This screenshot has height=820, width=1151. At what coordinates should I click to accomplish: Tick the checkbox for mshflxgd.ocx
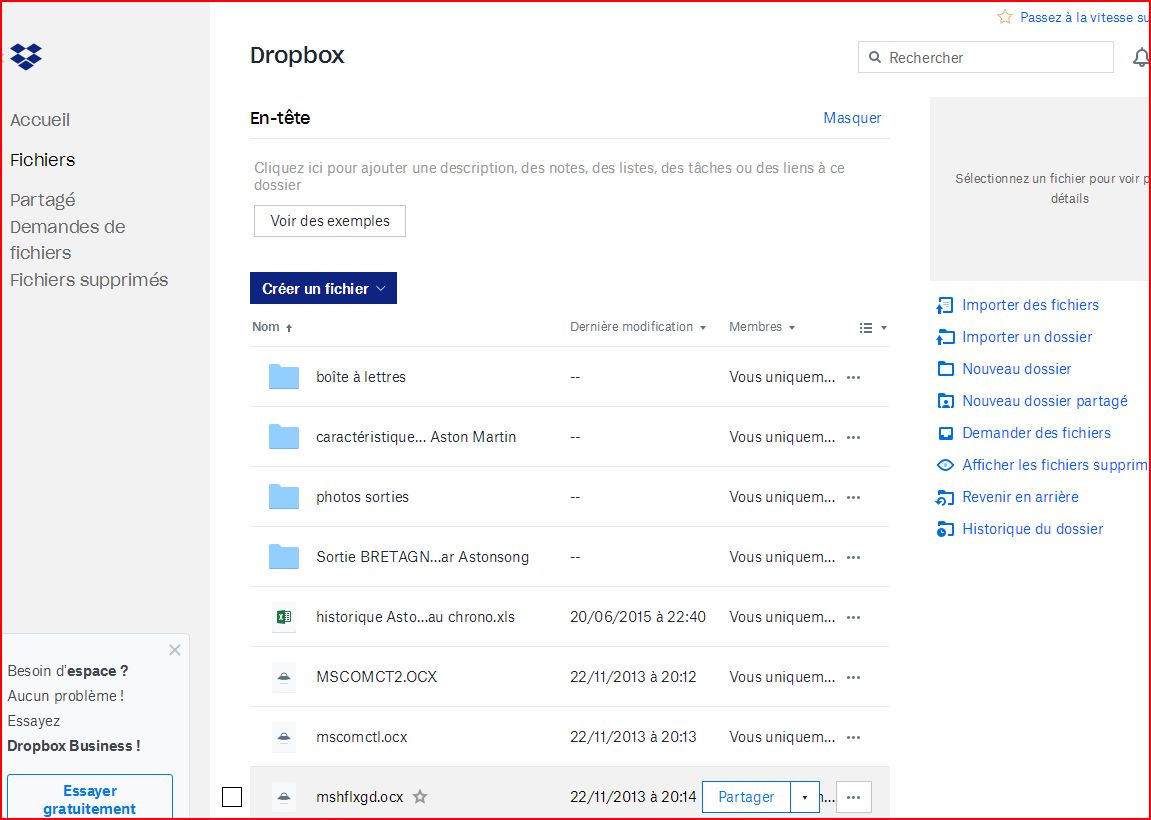232,797
